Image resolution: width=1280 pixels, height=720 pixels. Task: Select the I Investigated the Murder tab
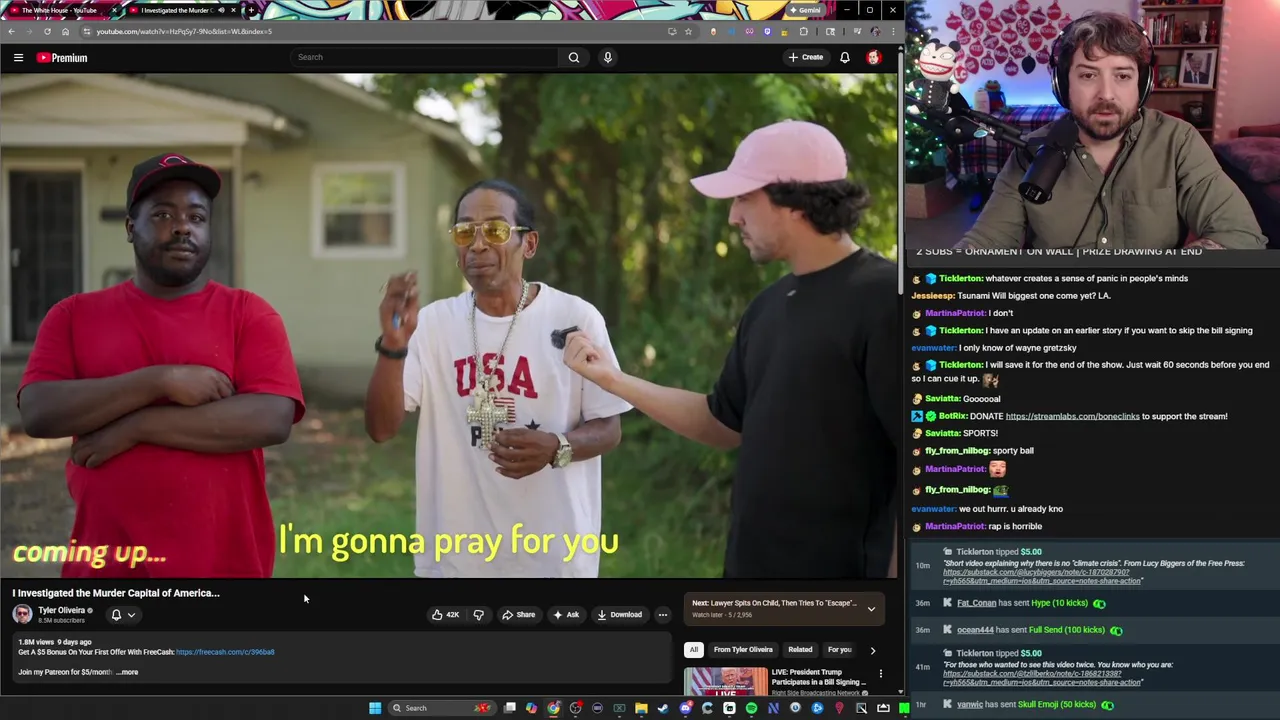(x=178, y=10)
